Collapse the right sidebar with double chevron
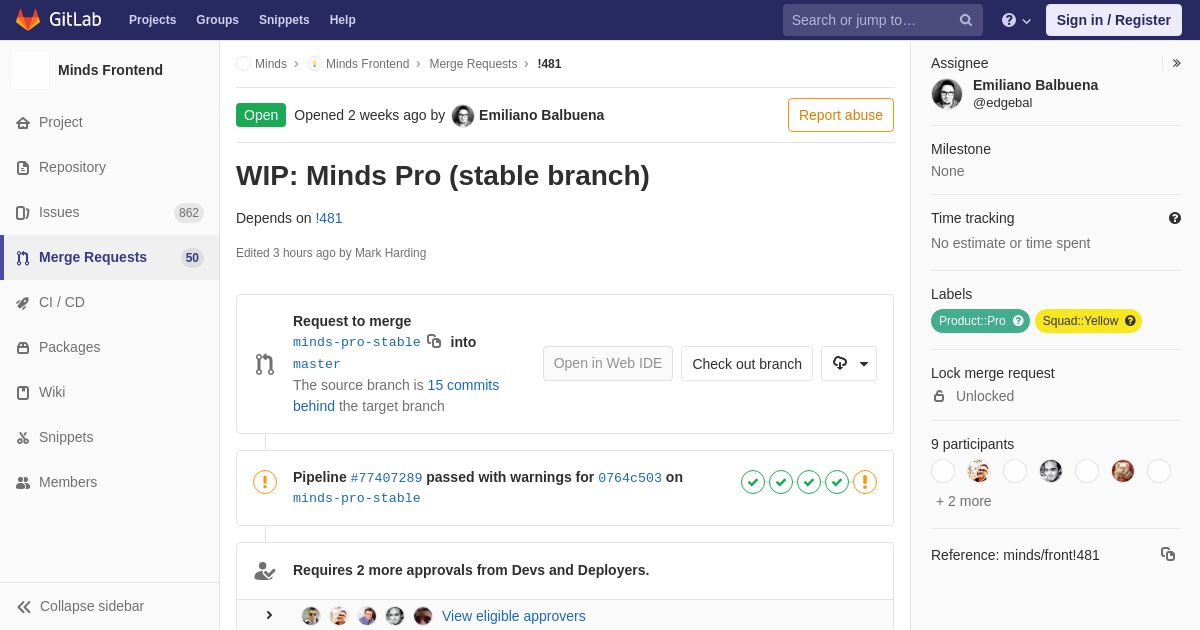The width and height of the screenshot is (1200, 630). tap(1177, 63)
